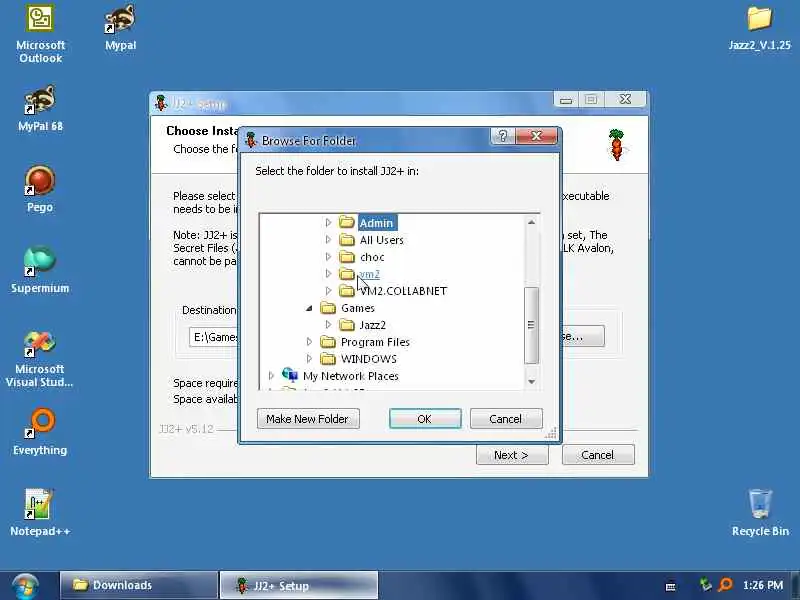Viewport: 800px width, 600px height.
Task: Expand the My Network Places node
Action: click(x=271, y=376)
